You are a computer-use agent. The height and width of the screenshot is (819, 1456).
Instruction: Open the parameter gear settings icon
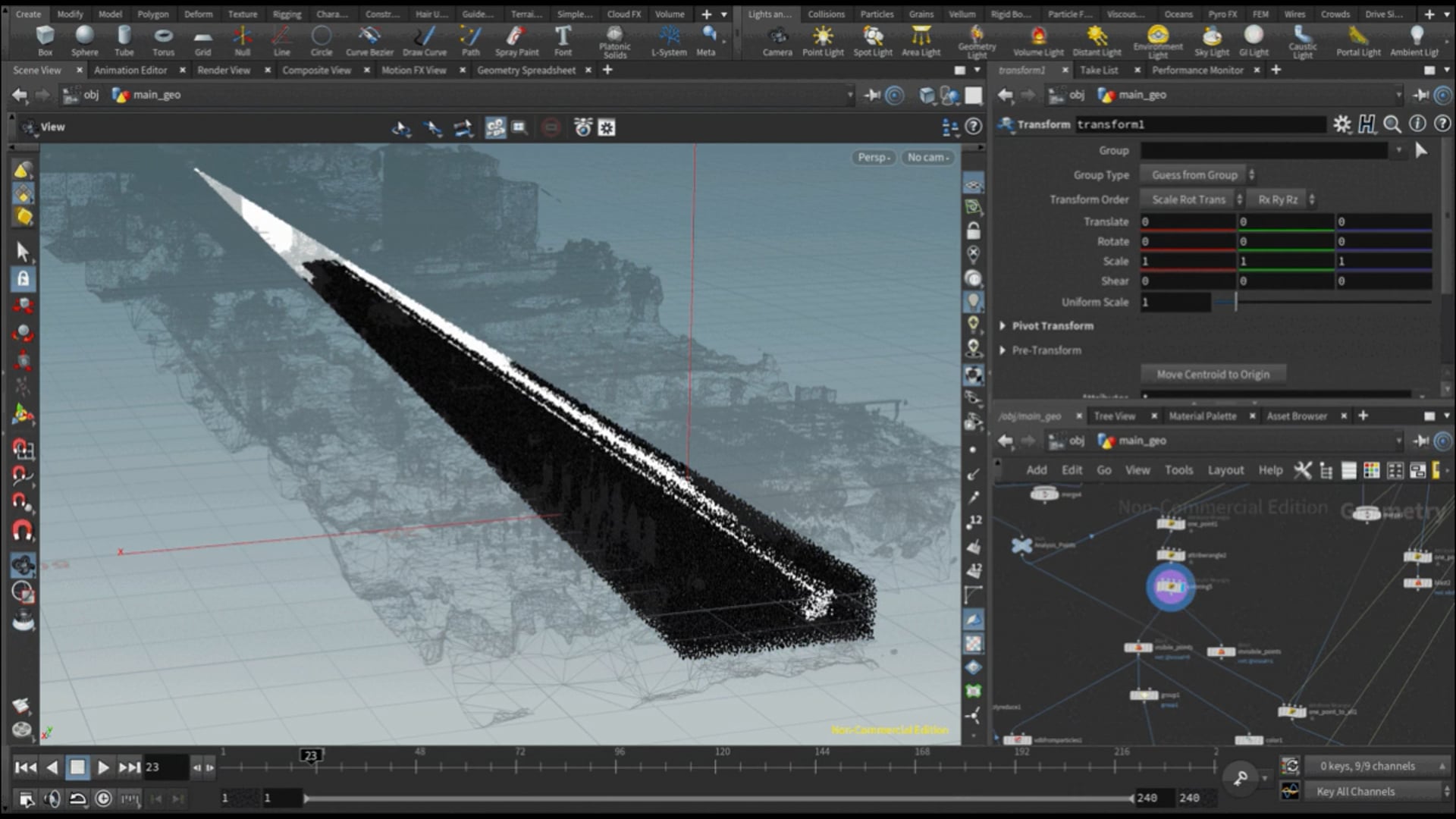click(1342, 124)
